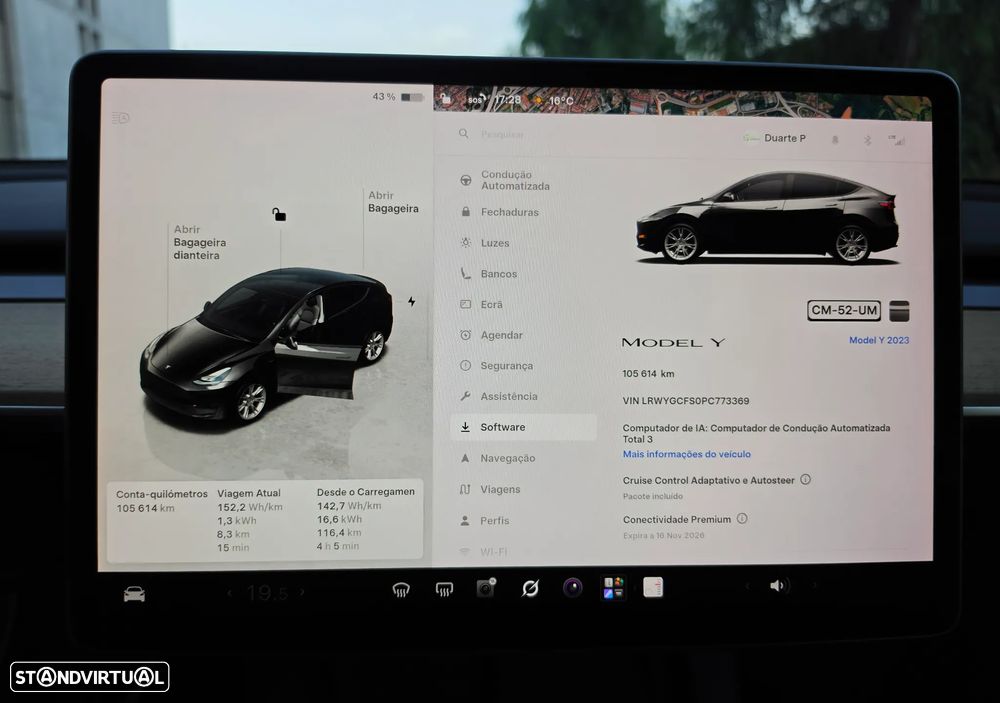Open Mais informações do veículo link

click(686, 454)
